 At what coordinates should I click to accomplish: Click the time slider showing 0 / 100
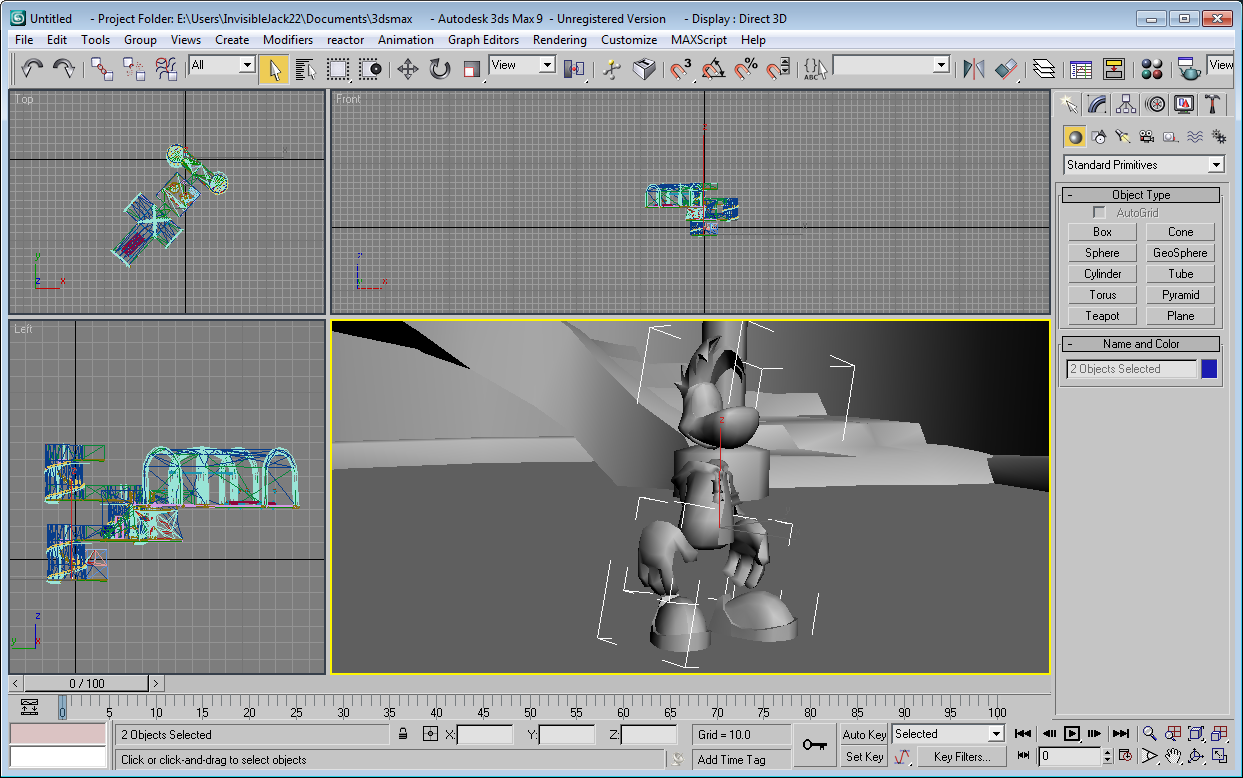tap(87, 684)
